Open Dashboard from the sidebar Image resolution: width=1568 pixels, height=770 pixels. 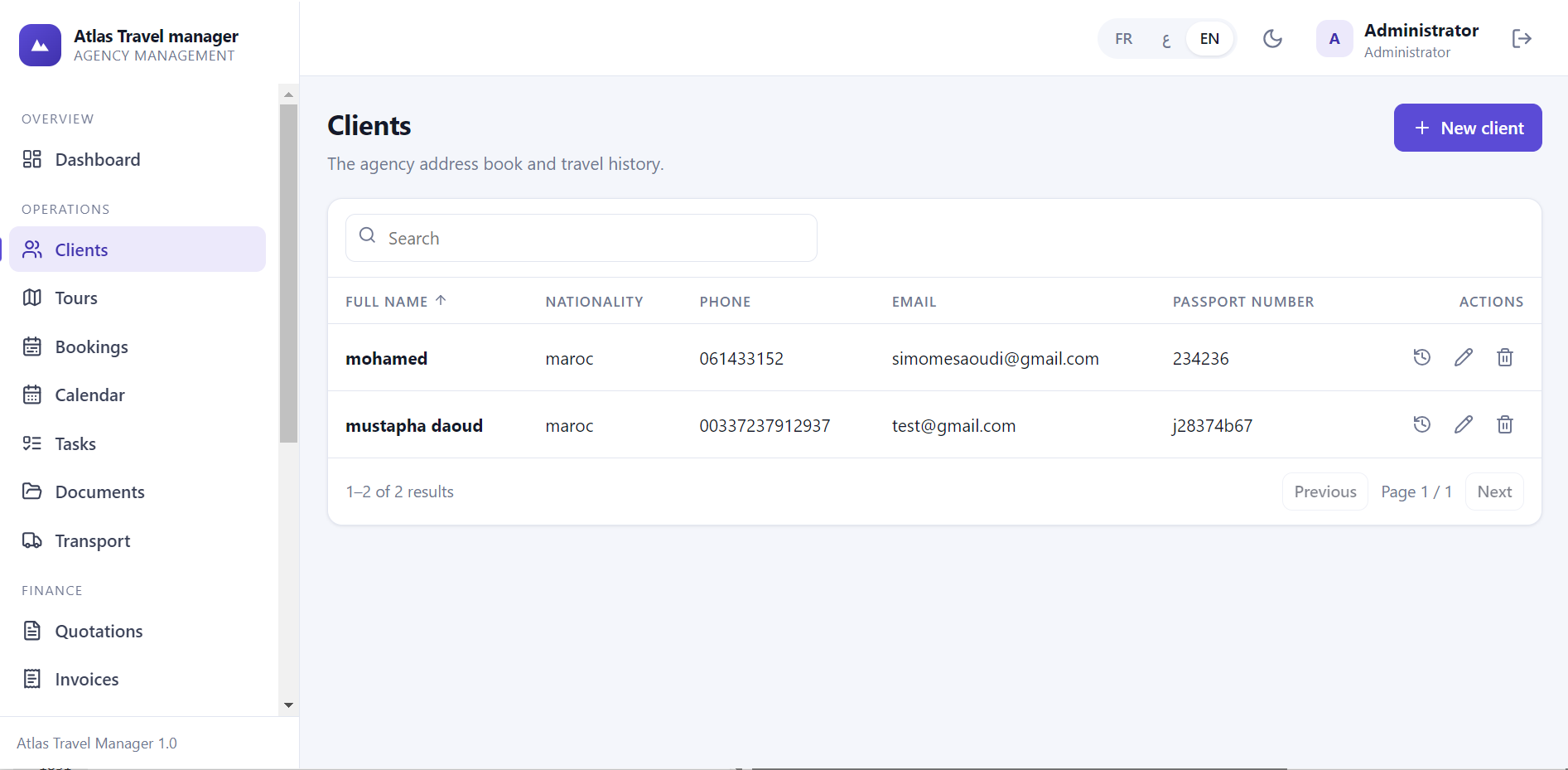coord(138,159)
